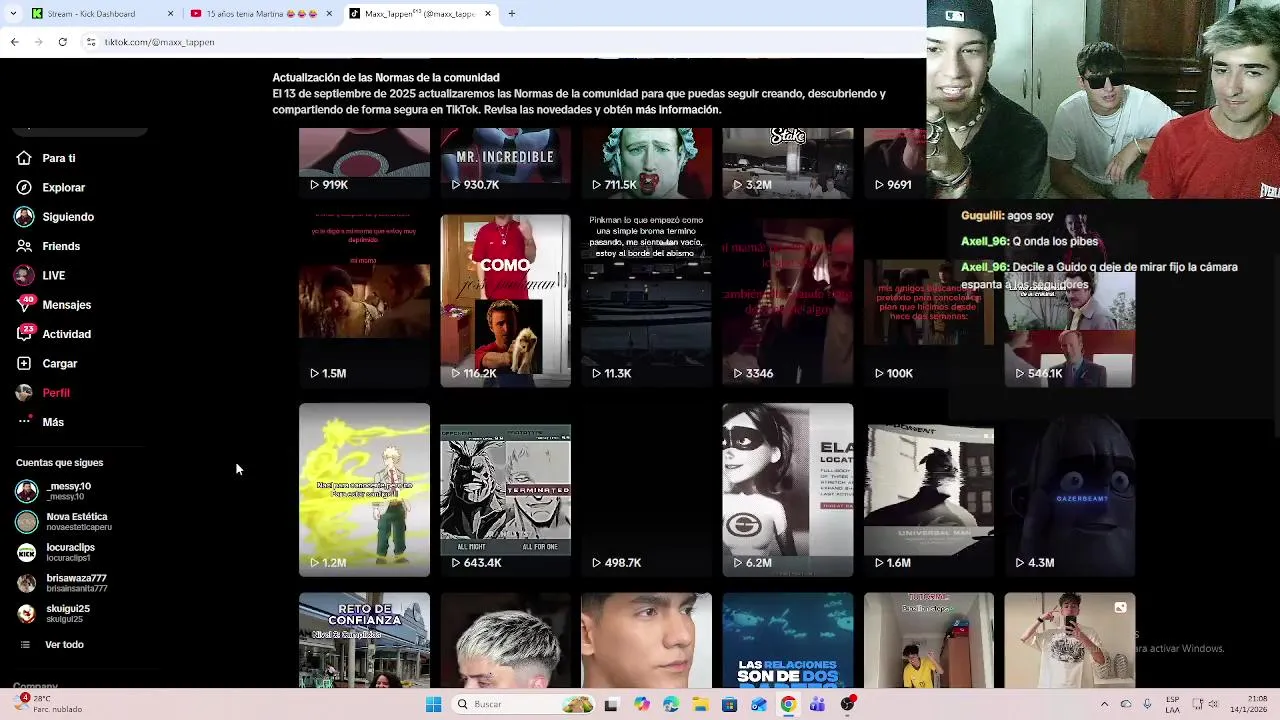Open the video with 116.2K views
The width and height of the screenshot is (1280, 720).
[505, 300]
